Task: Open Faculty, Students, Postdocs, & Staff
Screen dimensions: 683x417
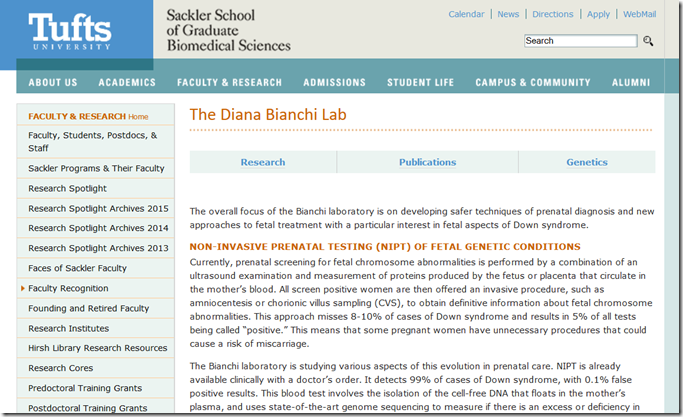Action: pos(95,142)
